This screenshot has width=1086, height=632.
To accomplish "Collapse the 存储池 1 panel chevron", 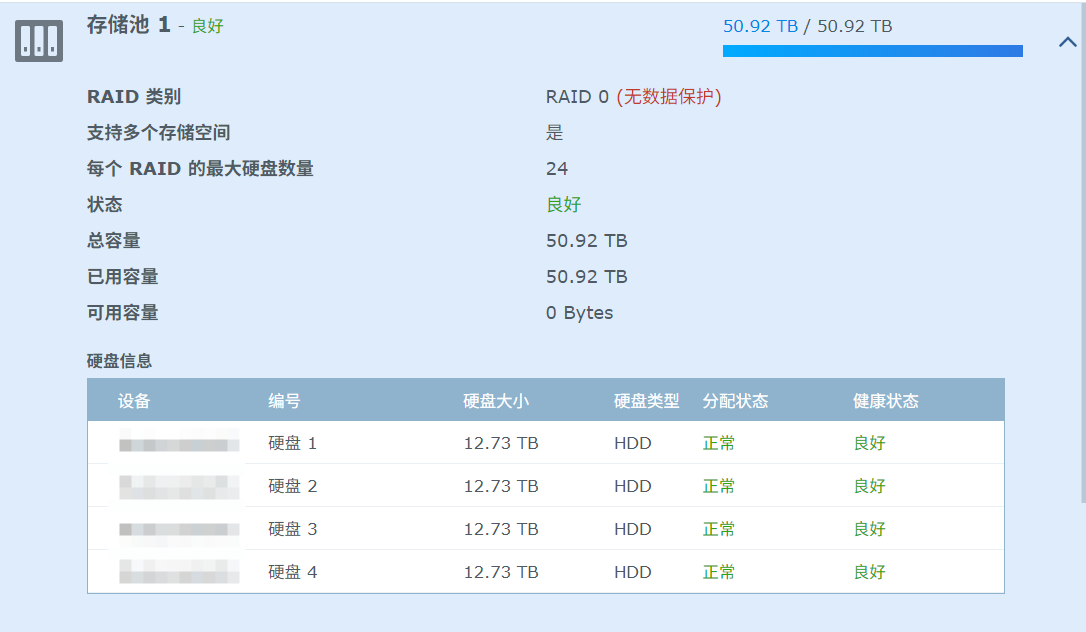I will pos(1067,42).
